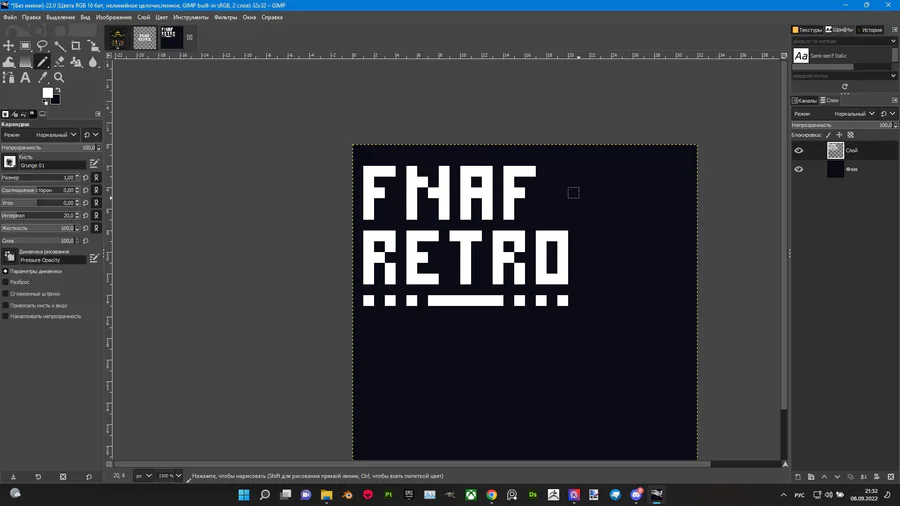The image size is (900, 506).
Task: Open the Windows Start menu
Action: point(244,495)
